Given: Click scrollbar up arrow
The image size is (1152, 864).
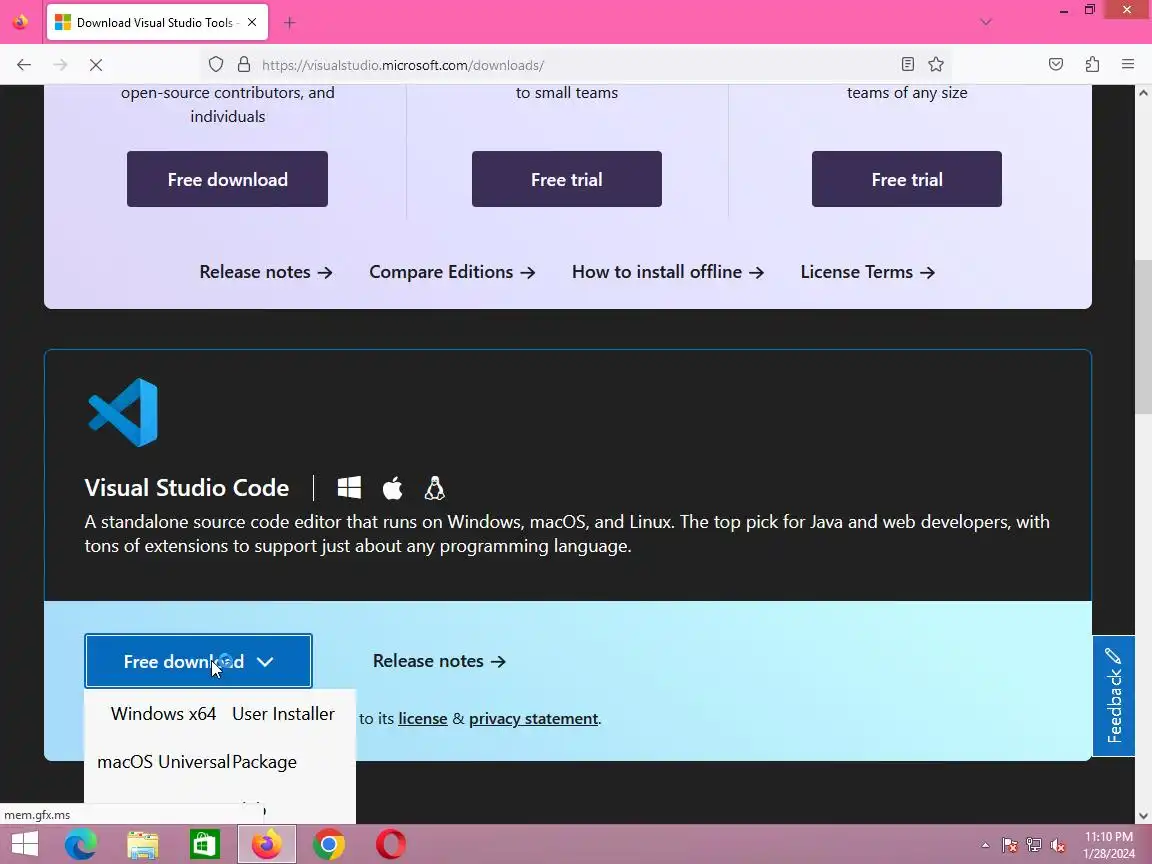Looking at the screenshot, I should point(1143,93).
